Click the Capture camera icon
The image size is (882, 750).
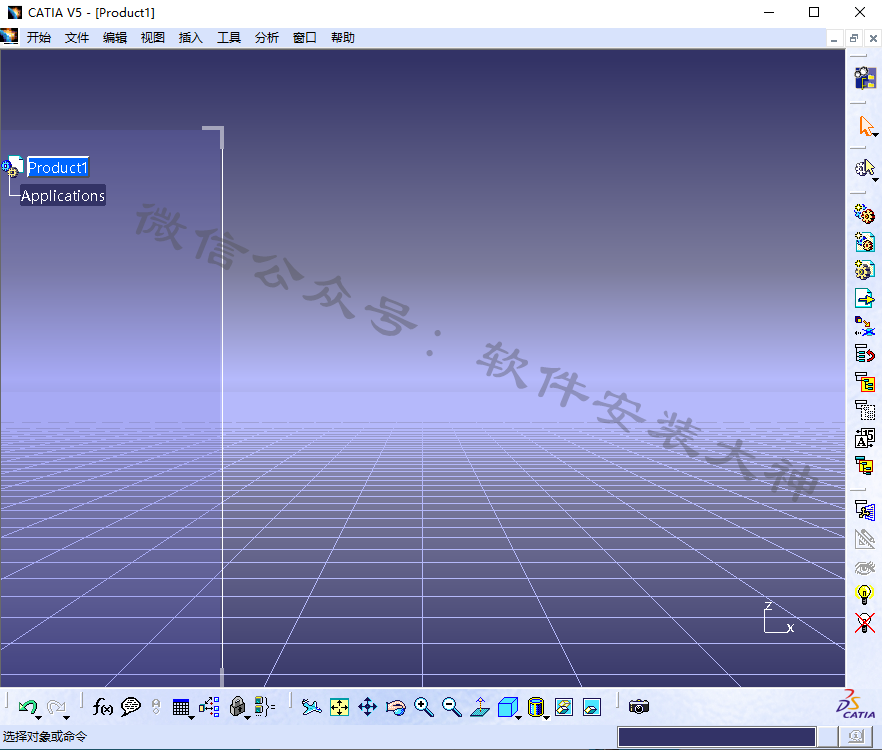coord(639,707)
